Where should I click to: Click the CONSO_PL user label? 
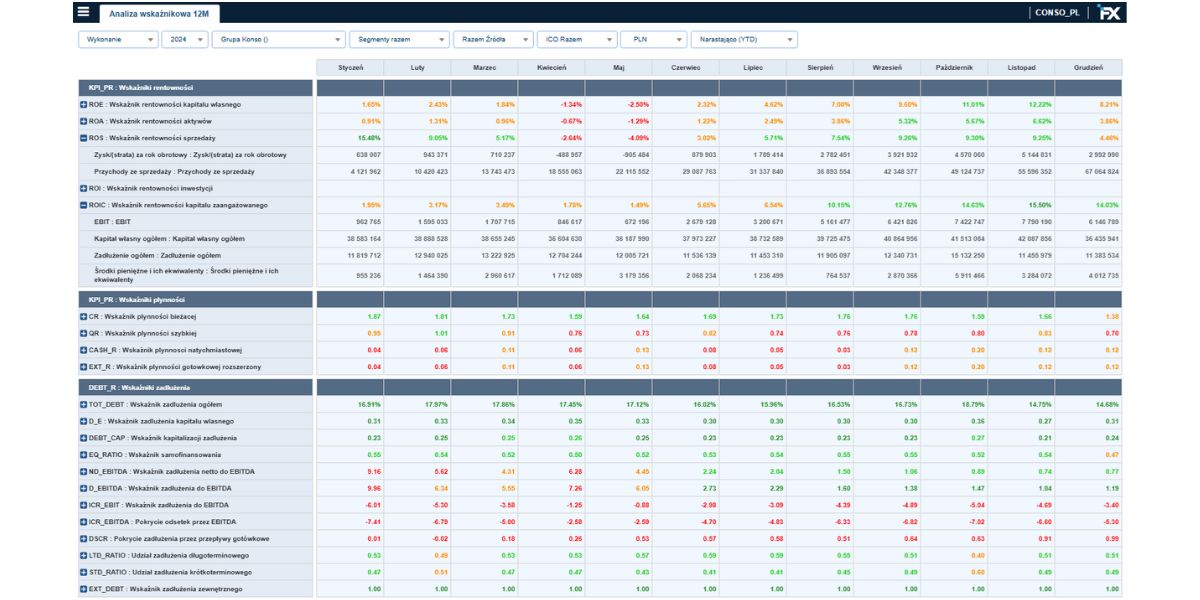click(x=1057, y=12)
